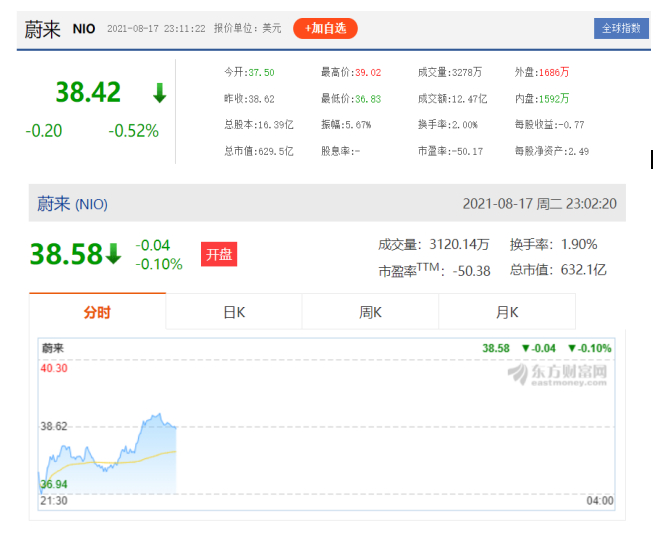Click the large 38.58 price
This screenshot has width=671, height=540.
coord(66,254)
